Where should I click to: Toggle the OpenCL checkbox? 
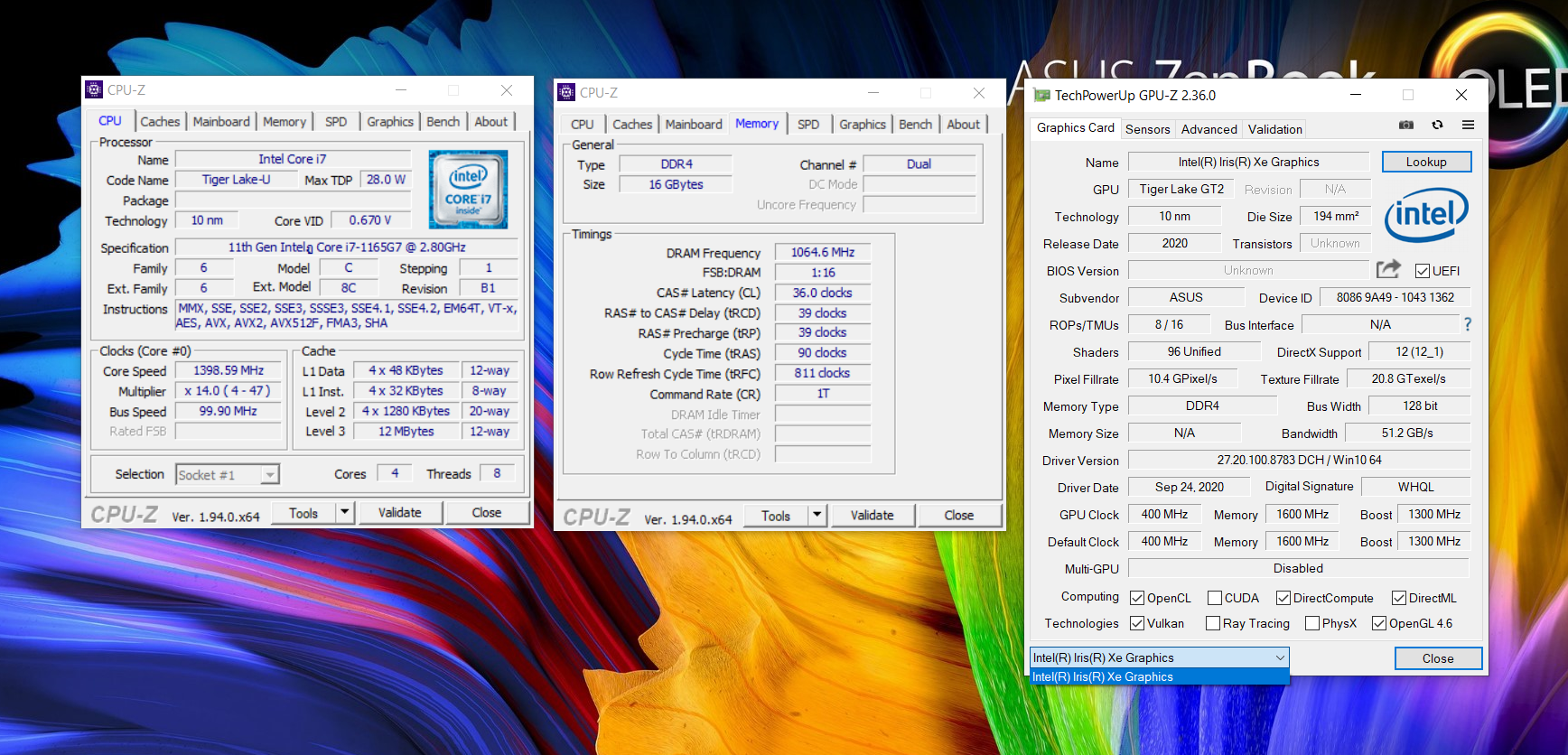[x=1137, y=598]
